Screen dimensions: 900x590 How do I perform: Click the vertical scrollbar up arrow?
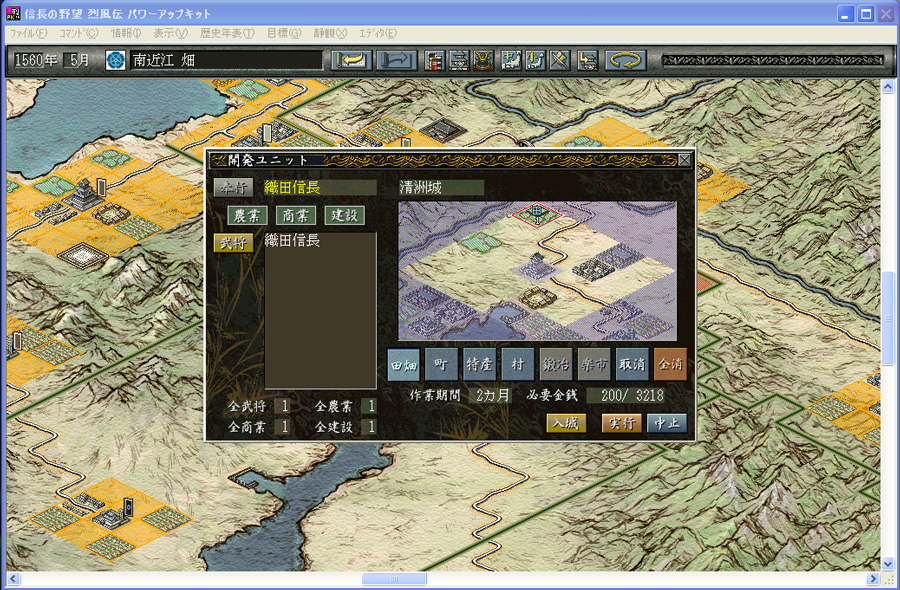(x=887, y=87)
